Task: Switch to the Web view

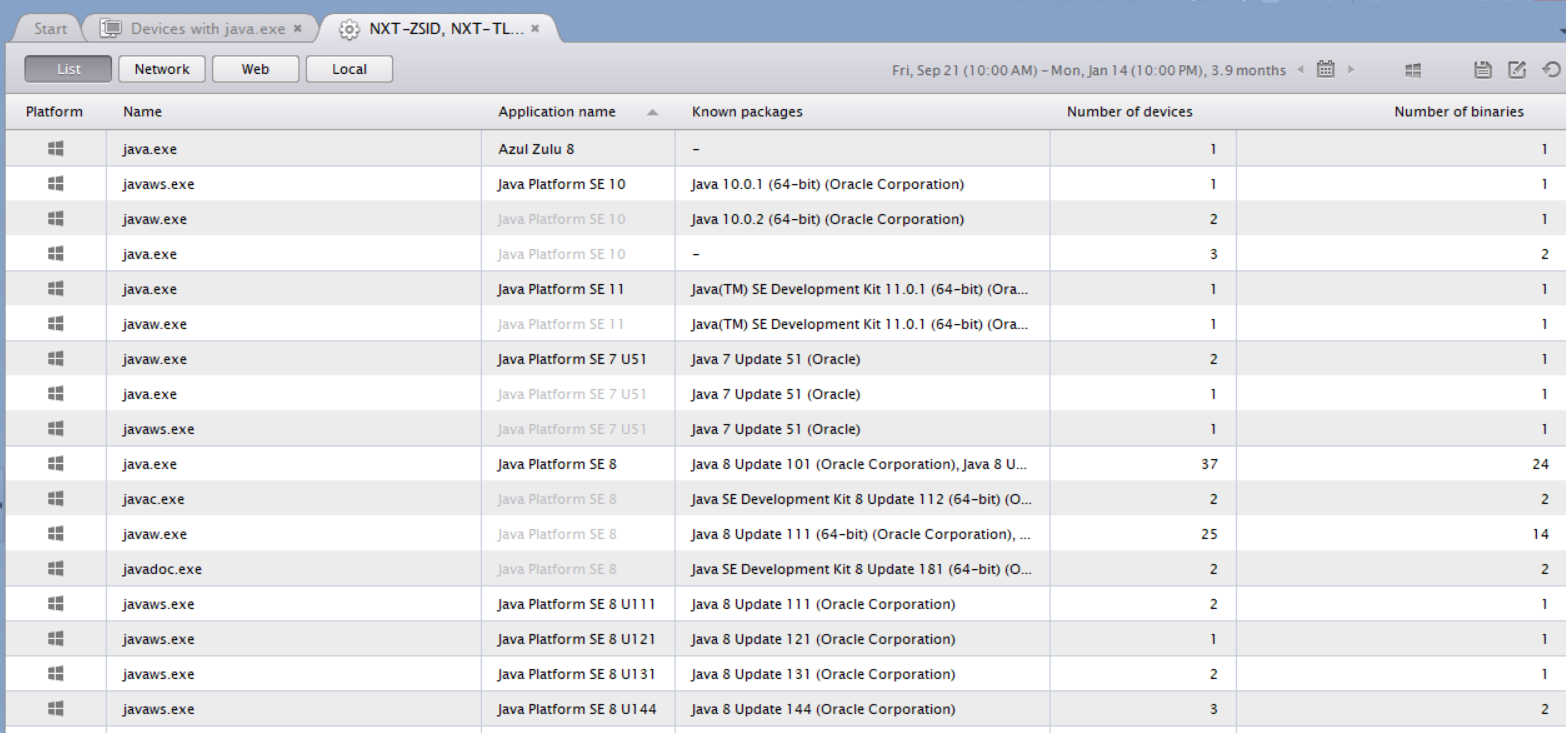Action: pos(255,69)
